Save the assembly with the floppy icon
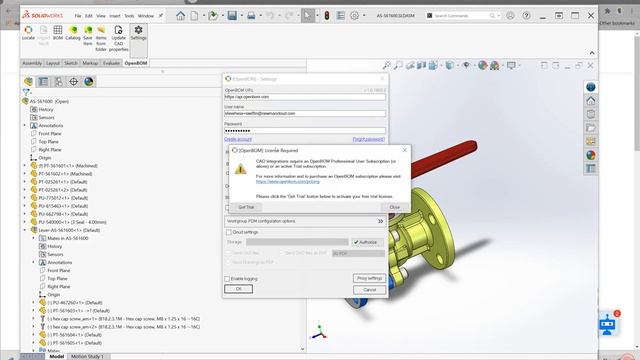The height and width of the screenshot is (360, 640). coord(232,16)
